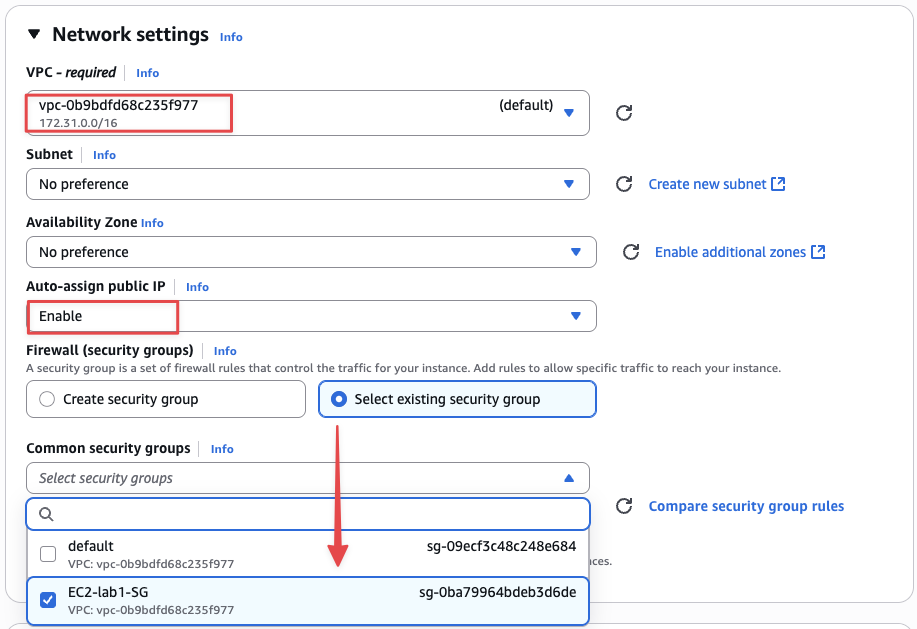Click external-link icon after Create new subnet
This screenshot has width=917, height=629.
[778, 184]
